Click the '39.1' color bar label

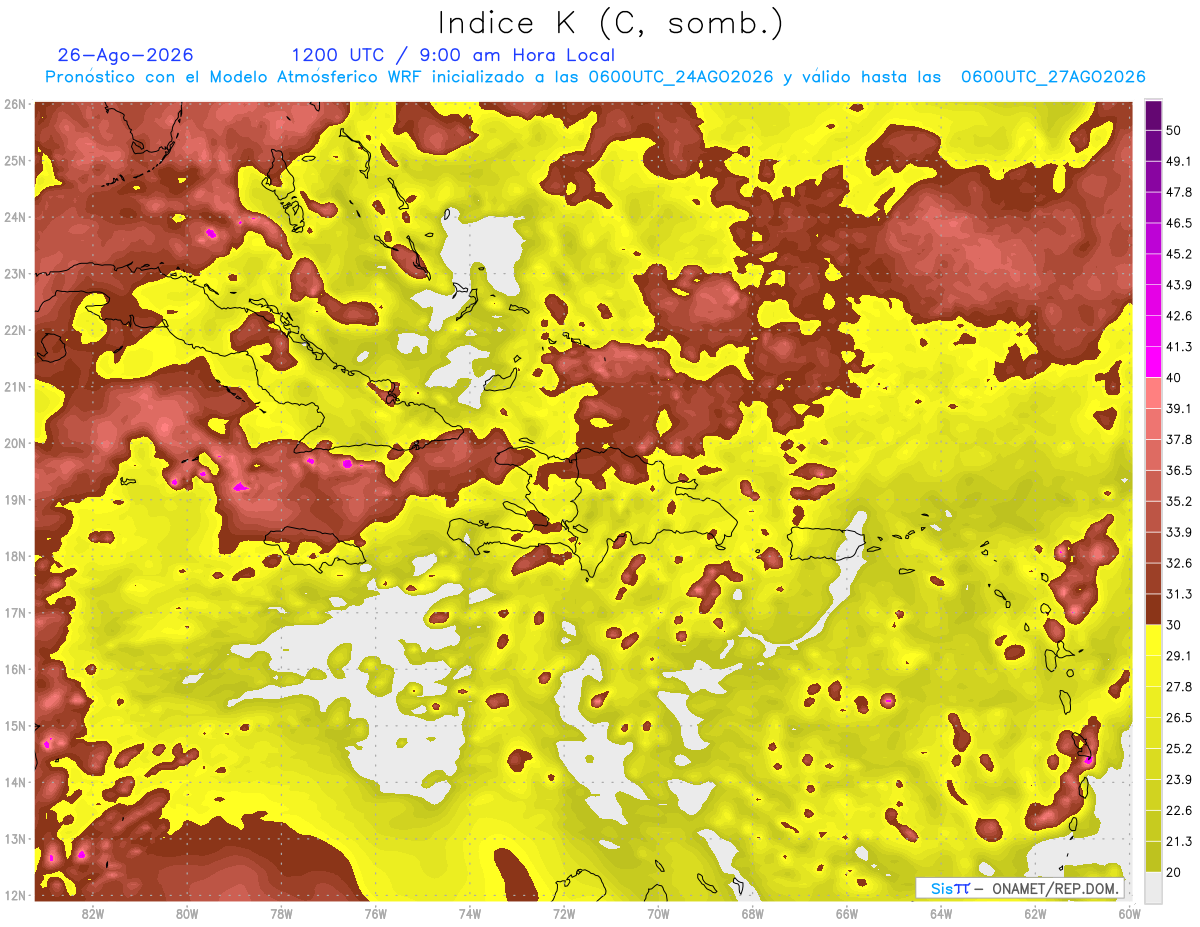[1178, 409]
